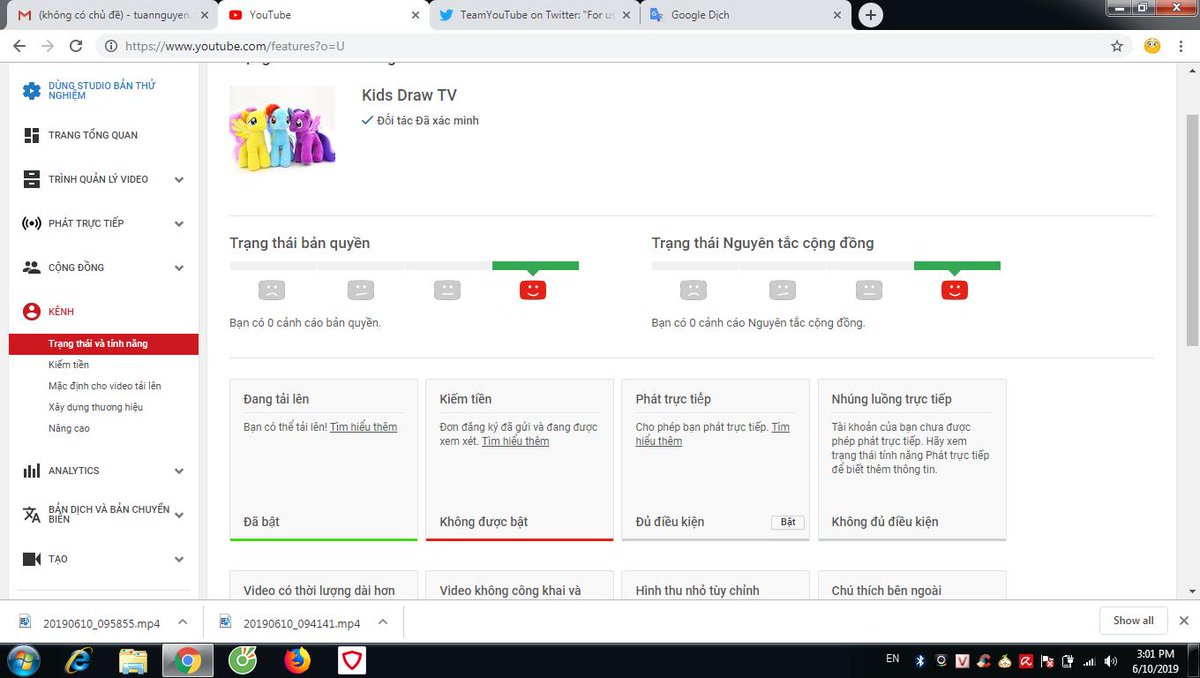Reload the page
Viewport: 1200px width, 678px height.
[76, 46]
